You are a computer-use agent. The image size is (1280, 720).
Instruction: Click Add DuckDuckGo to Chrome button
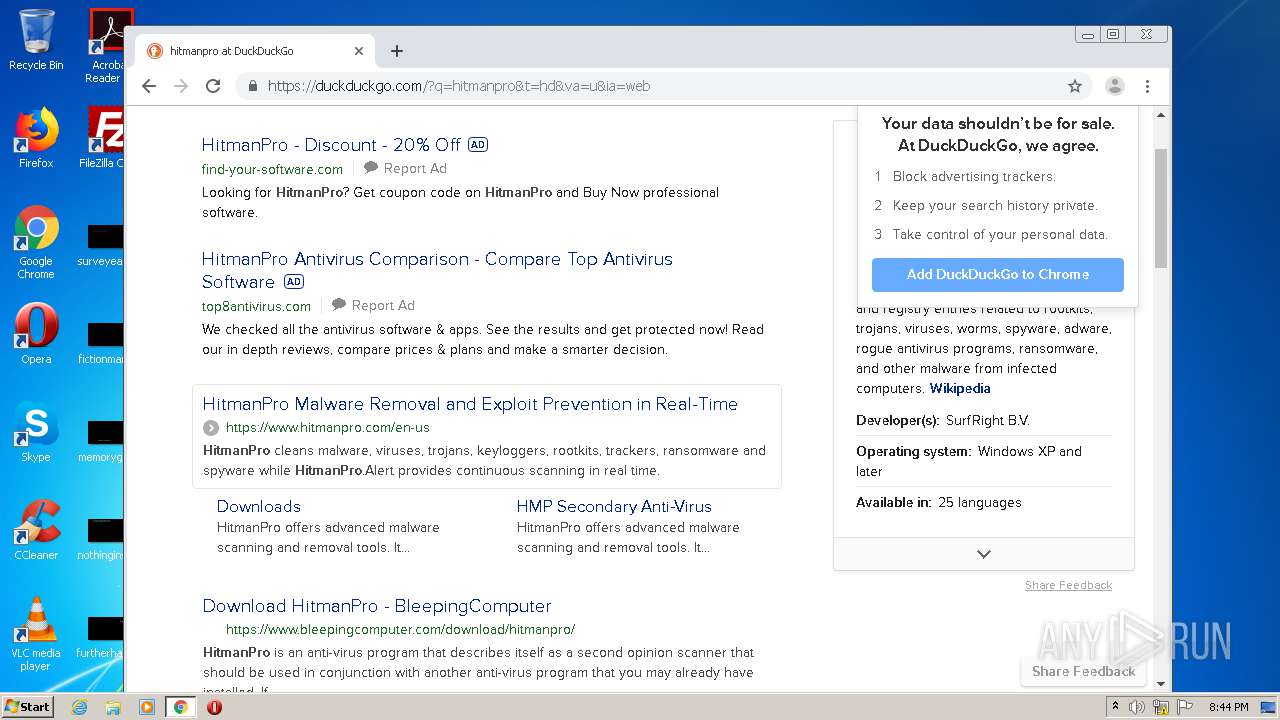coord(998,274)
